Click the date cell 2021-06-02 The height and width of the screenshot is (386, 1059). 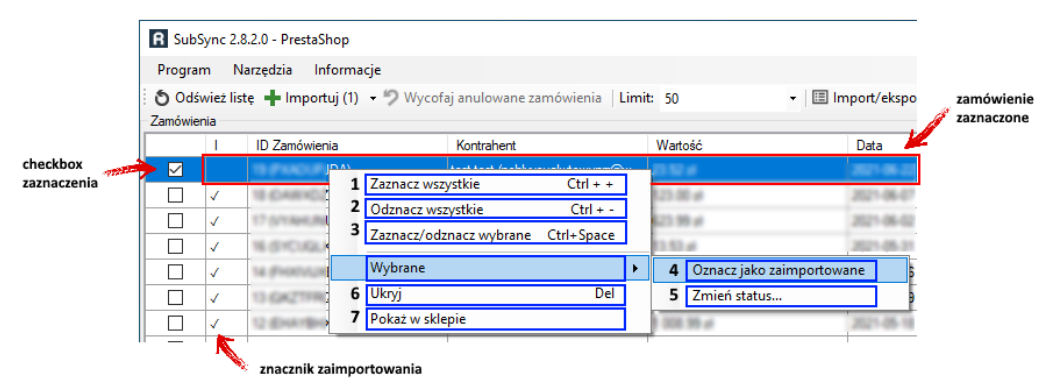pyautogui.click(x=883, y=221)
